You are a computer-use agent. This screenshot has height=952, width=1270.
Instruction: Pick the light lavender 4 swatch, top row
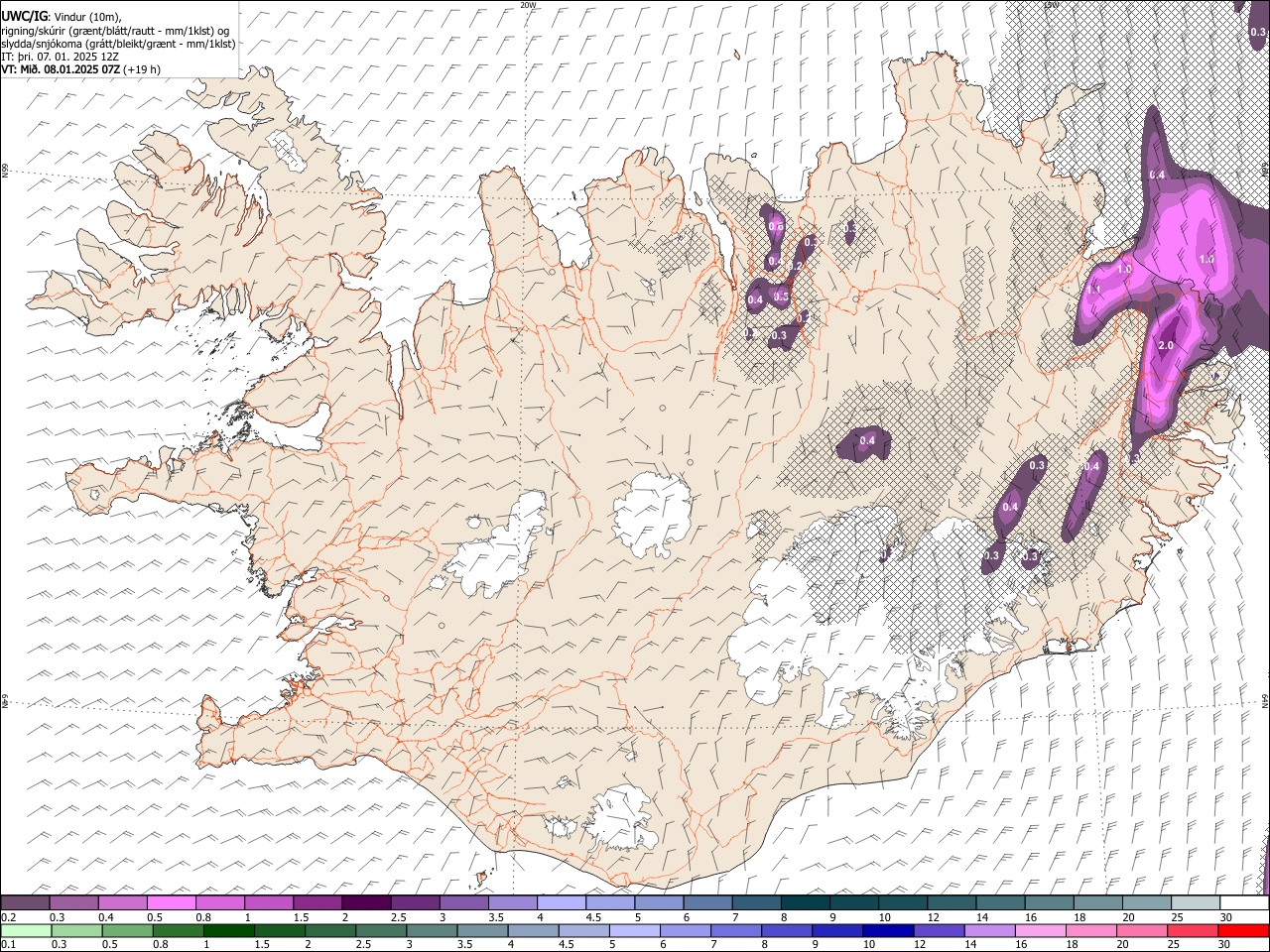click(x=562, y=902)
